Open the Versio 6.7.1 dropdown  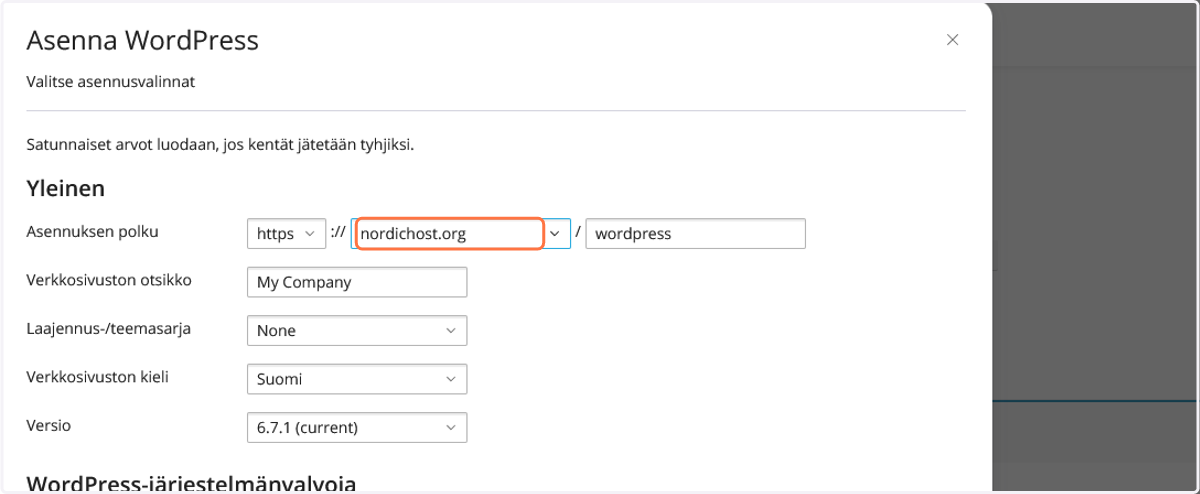click(x=357, y=428)
